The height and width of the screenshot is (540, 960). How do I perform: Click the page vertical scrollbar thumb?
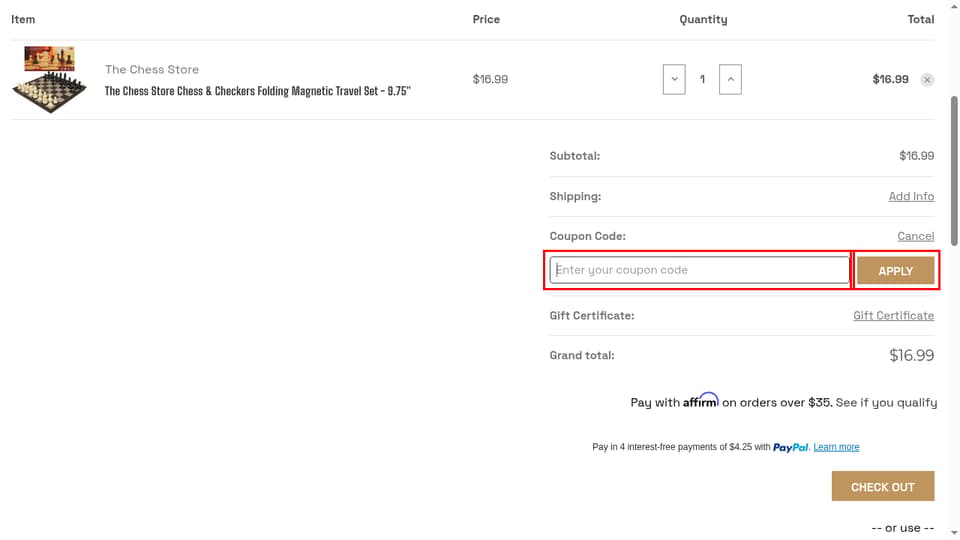point(954,171)
